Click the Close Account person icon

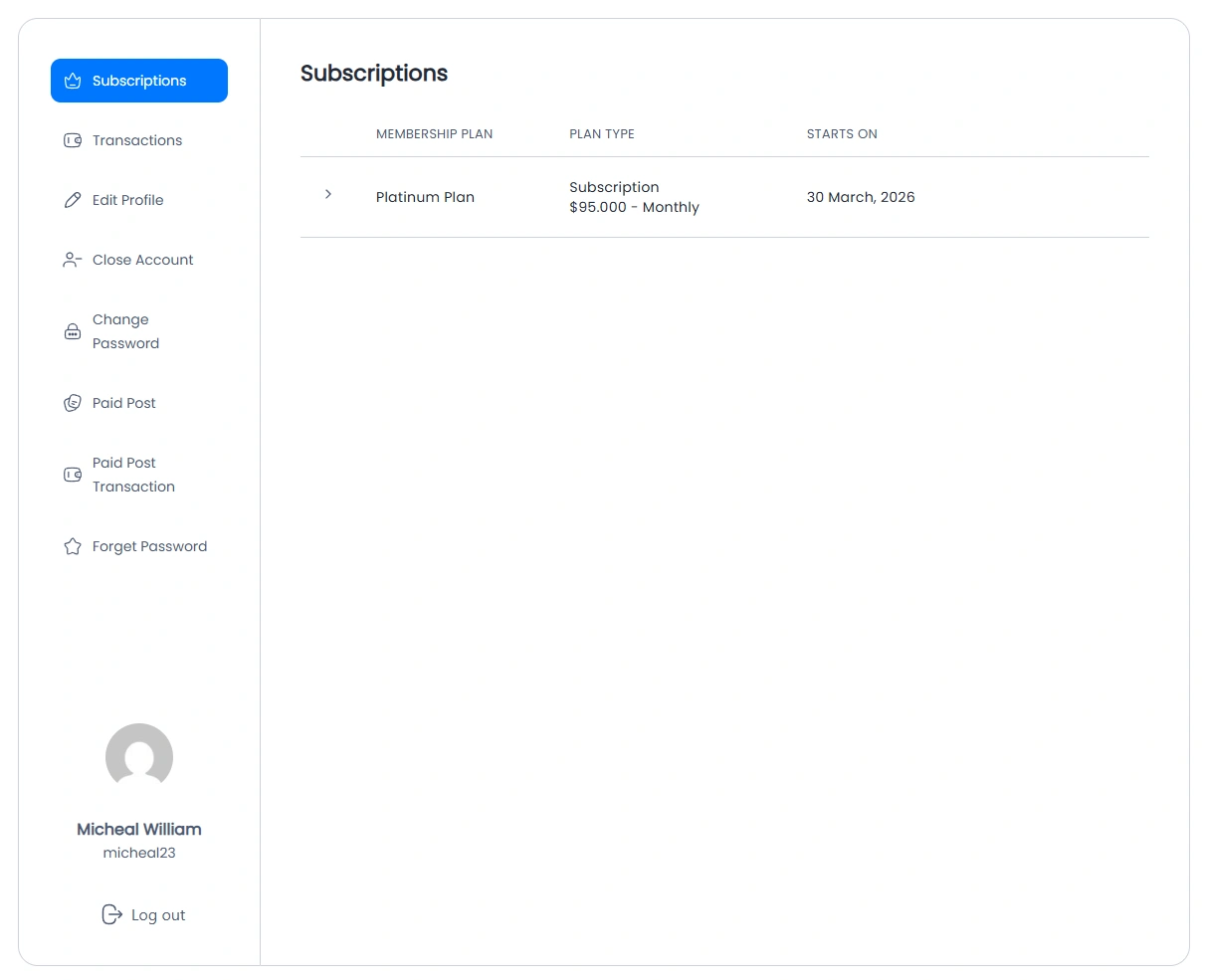click(72, 259)
